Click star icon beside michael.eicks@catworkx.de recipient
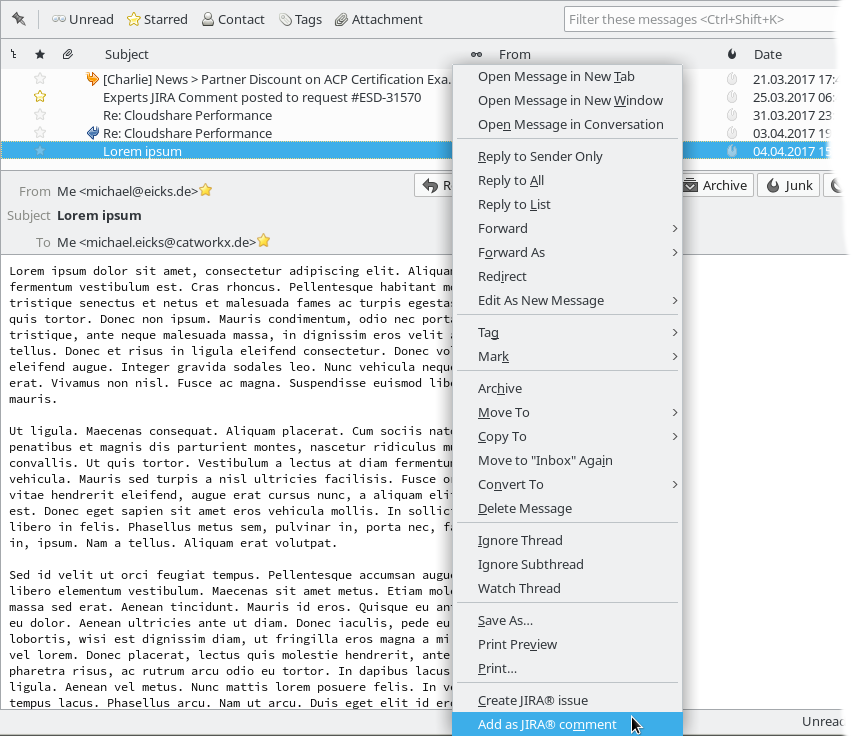This screenshot has width=859, height=736. [x=264, y=241]
